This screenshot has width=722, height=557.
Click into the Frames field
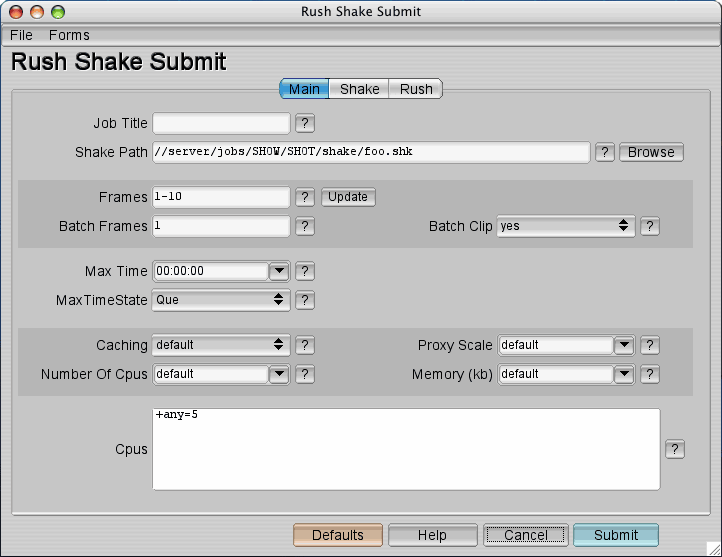click(x=221, y=197)
